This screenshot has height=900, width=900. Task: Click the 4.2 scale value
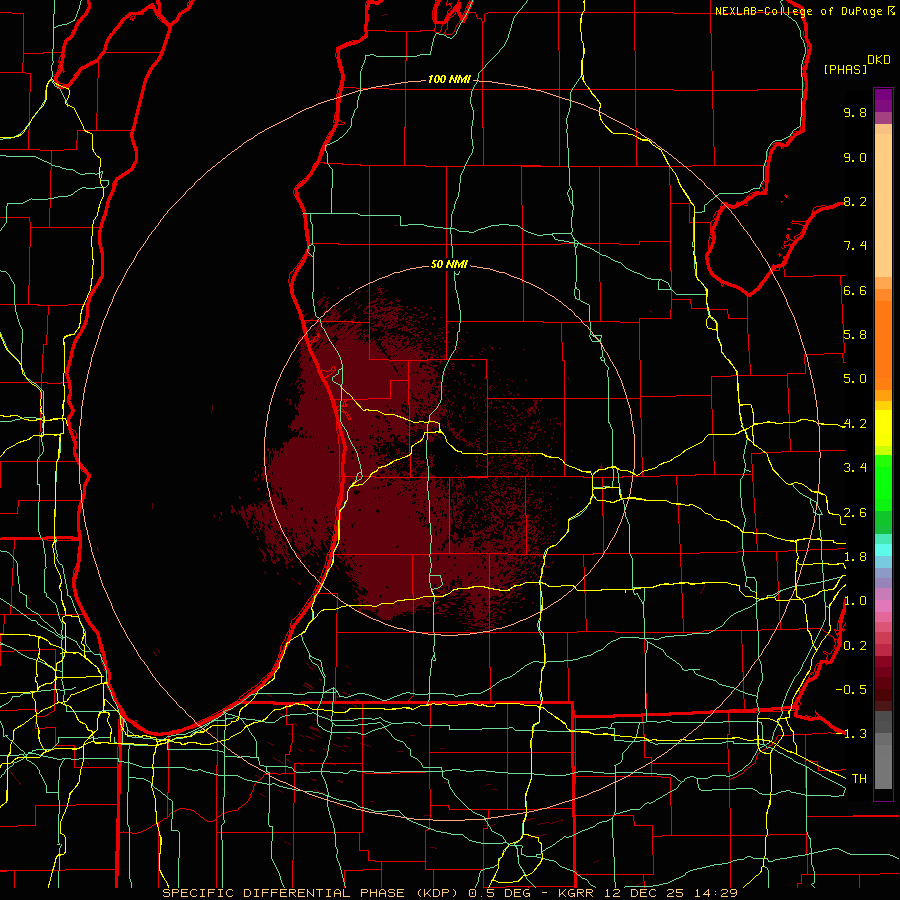pos(855,424)
